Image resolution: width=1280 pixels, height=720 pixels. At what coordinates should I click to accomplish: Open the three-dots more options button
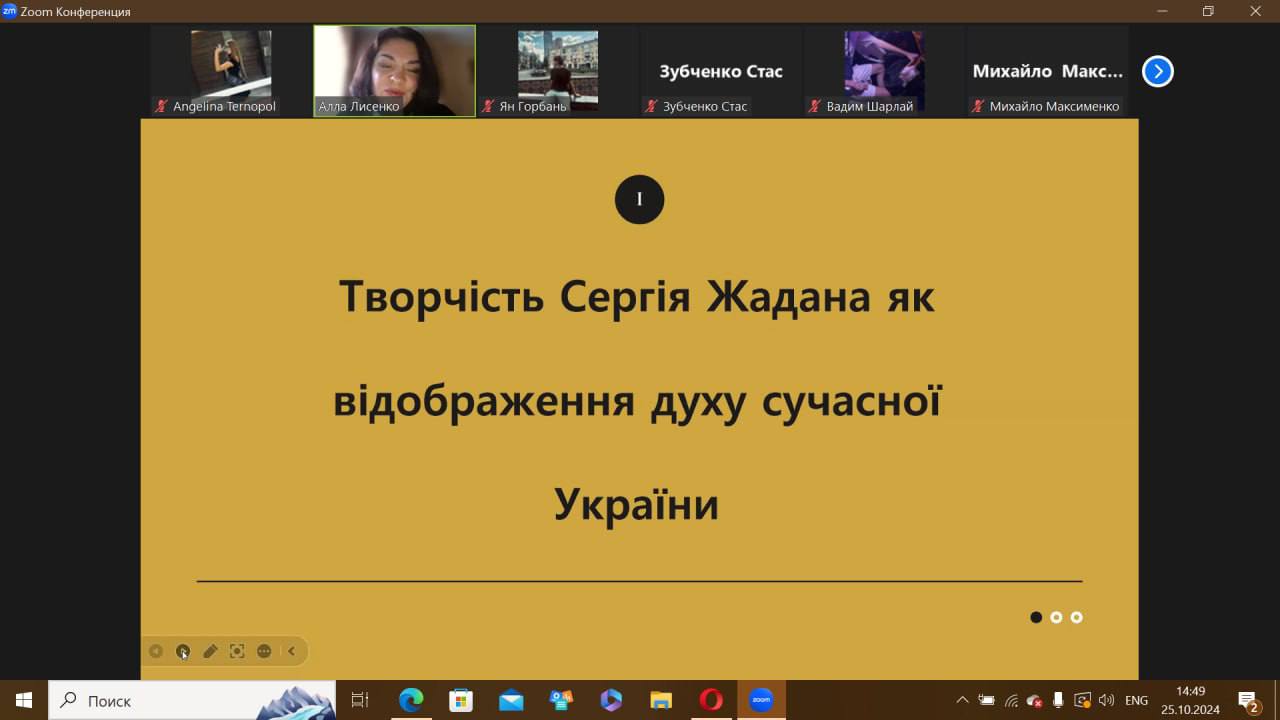(264, 651)
